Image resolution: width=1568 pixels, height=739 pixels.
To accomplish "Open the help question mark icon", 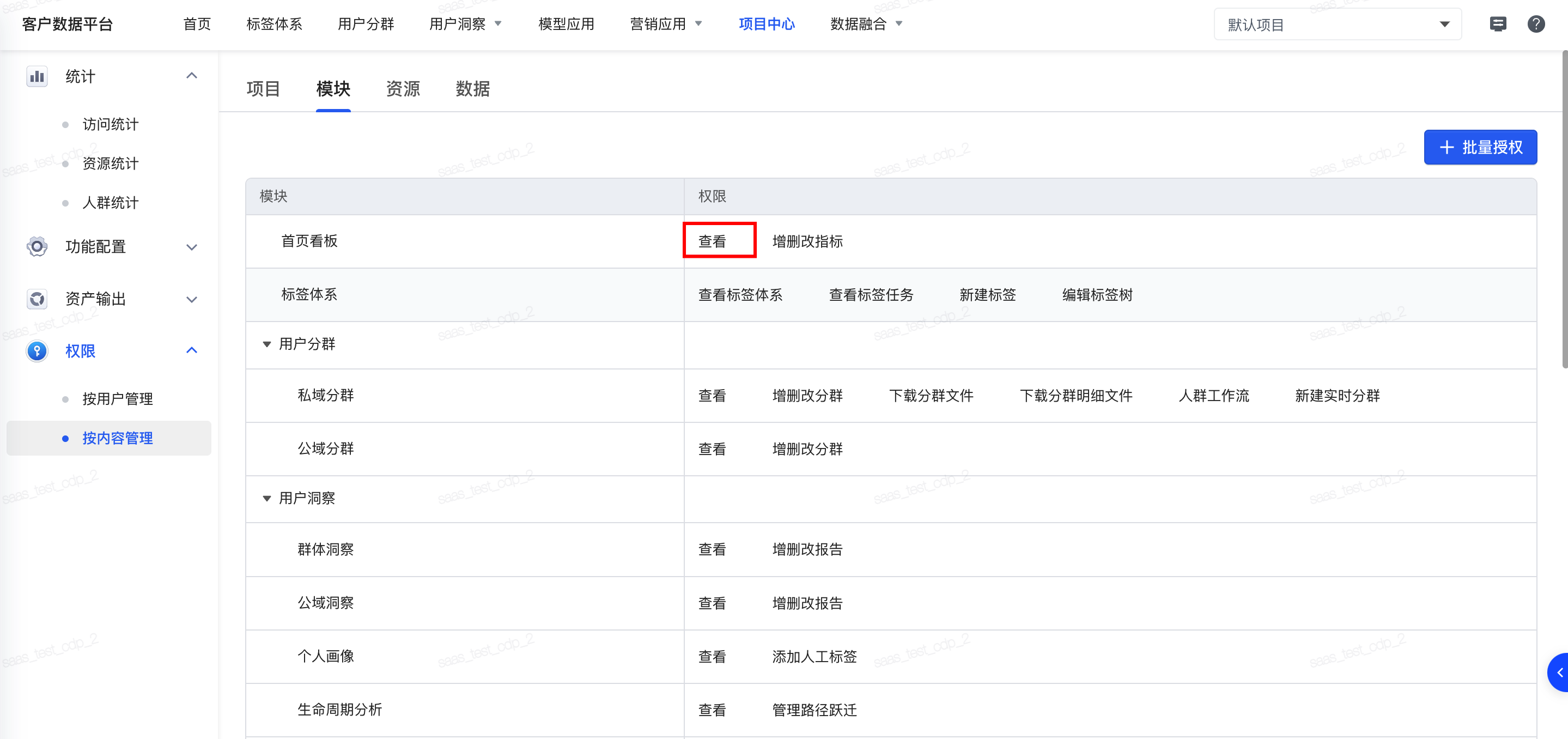I will (1536, 25).
